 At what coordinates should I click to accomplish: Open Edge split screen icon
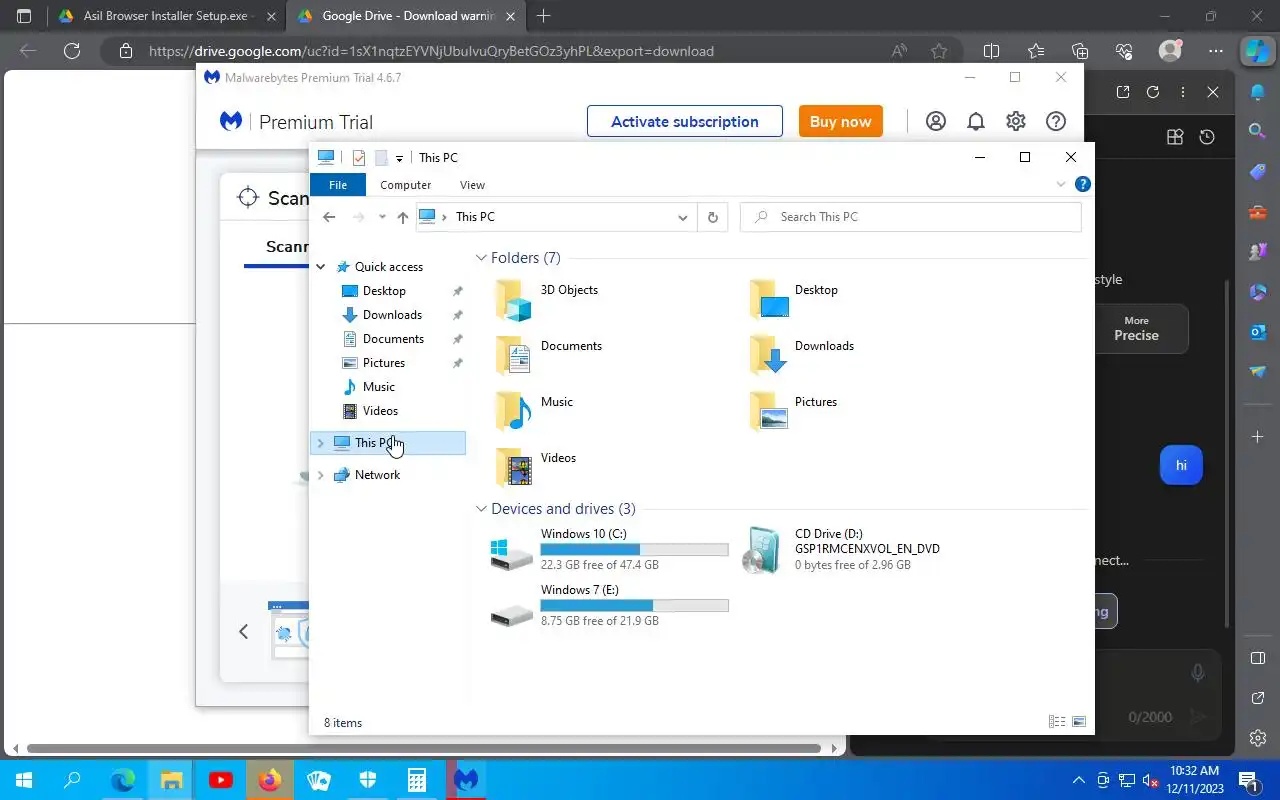tap(991, 51)
